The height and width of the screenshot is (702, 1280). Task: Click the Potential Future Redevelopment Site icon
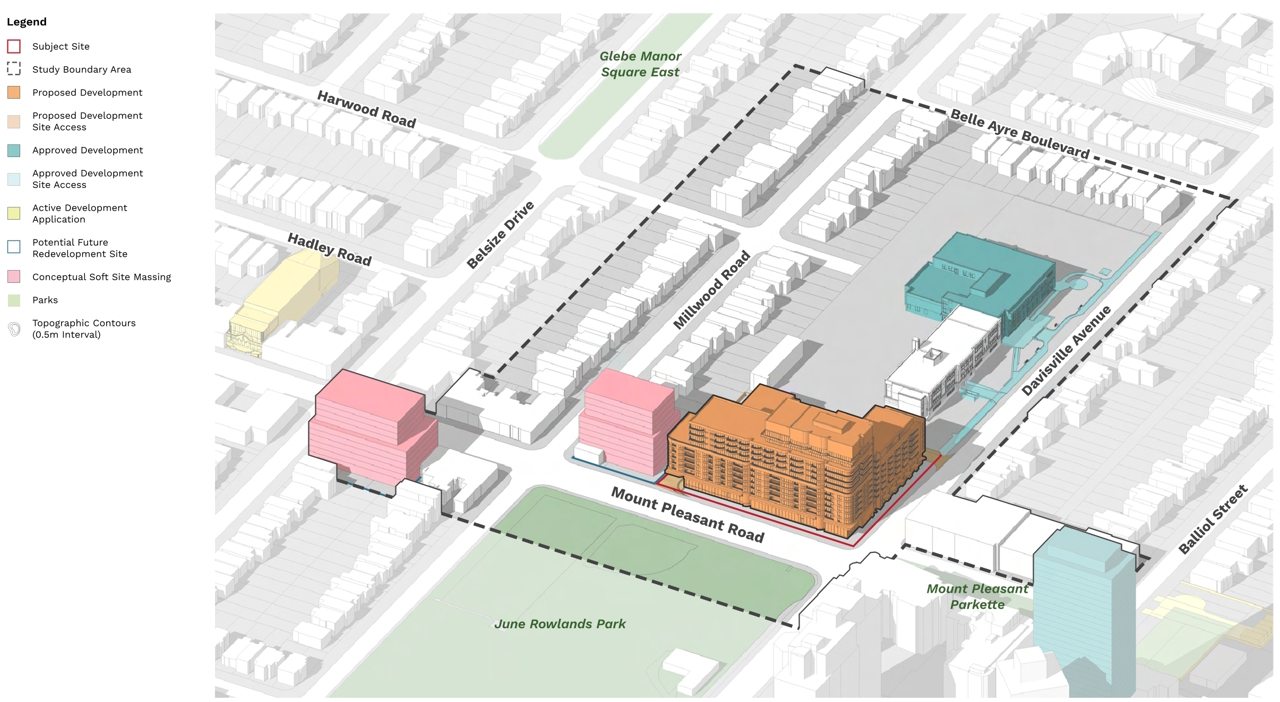tap(14, 248)
